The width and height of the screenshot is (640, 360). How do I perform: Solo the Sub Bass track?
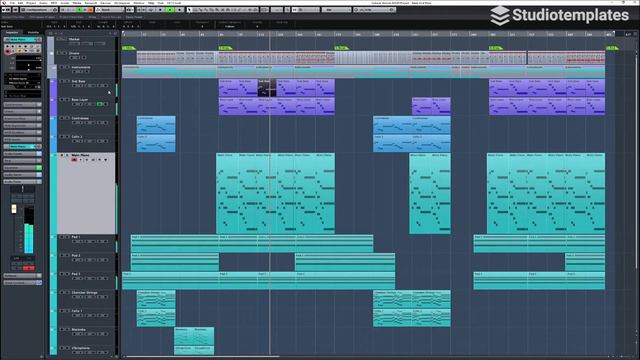coord(67,81)
